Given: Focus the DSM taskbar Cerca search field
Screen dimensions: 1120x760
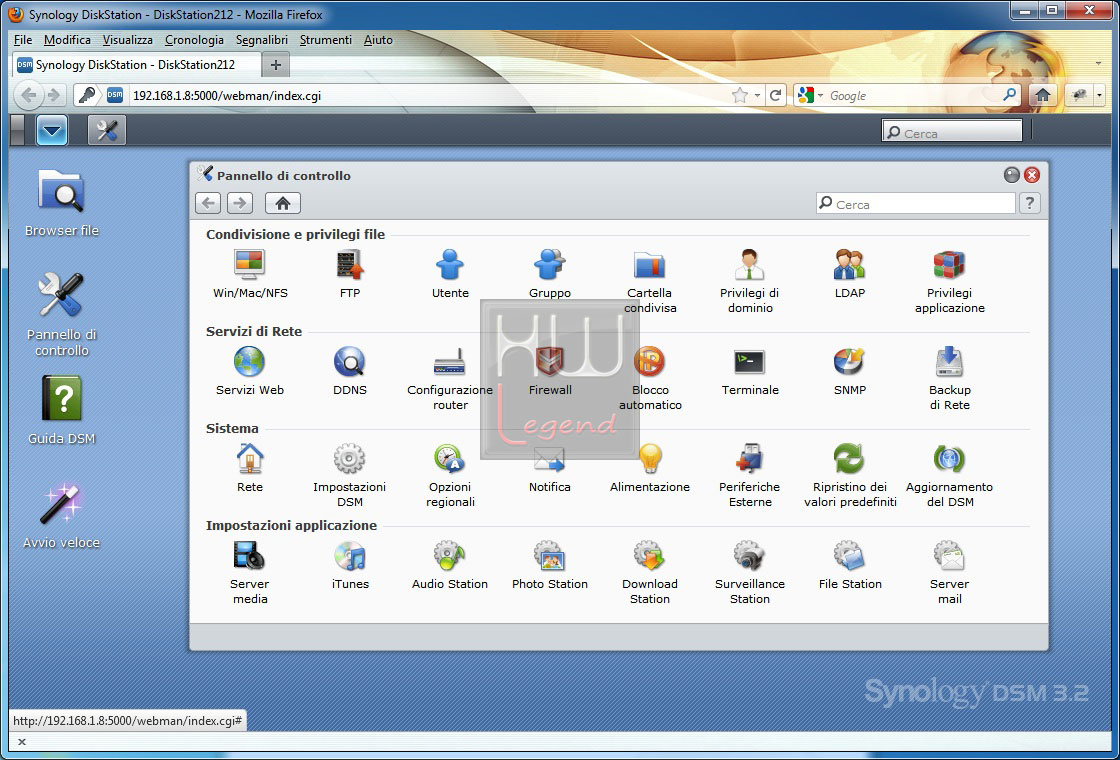Looking at the screenshot, I should click(x=952, y=132).
